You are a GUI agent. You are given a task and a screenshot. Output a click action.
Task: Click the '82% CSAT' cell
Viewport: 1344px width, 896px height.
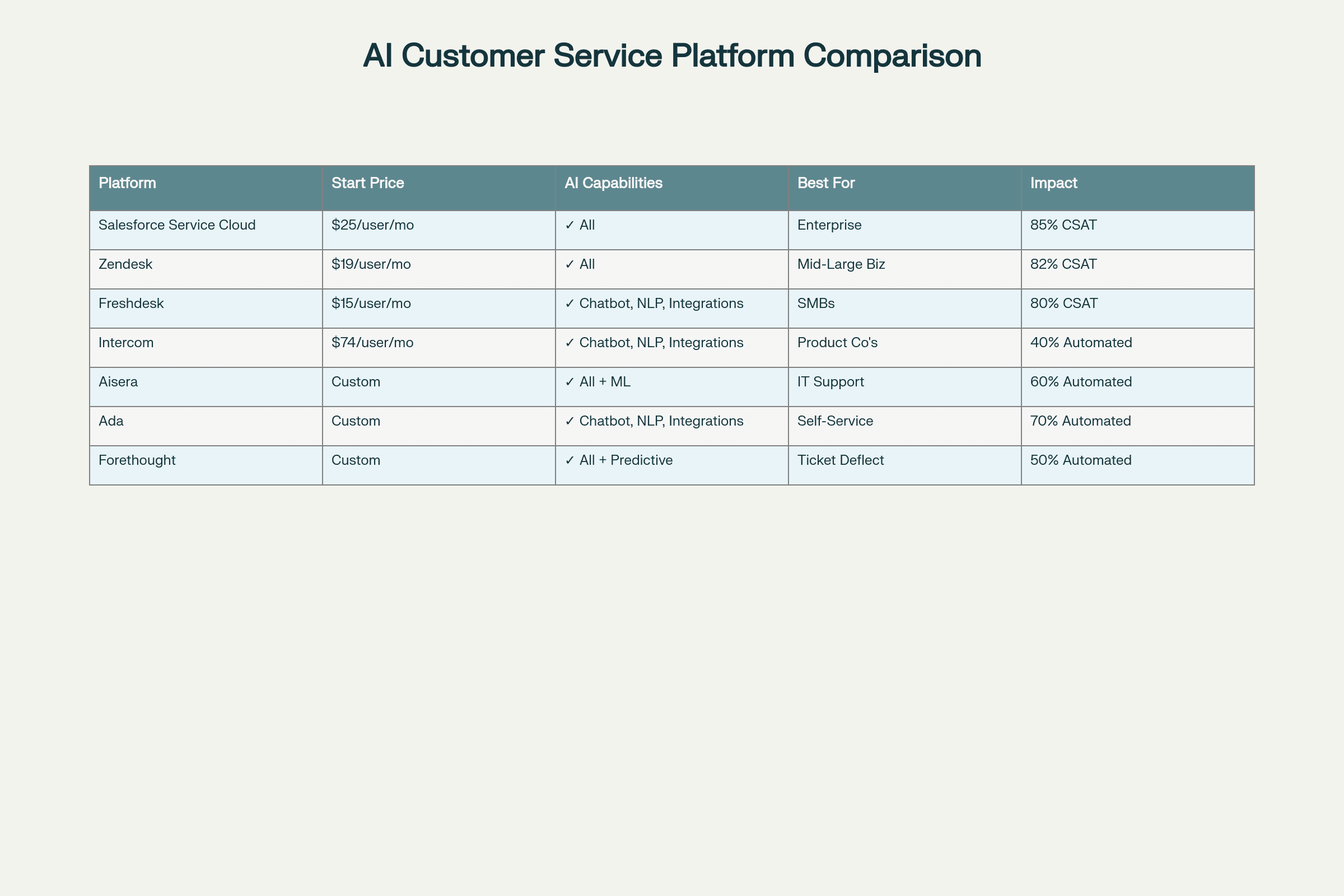(x=1138, y=269)
